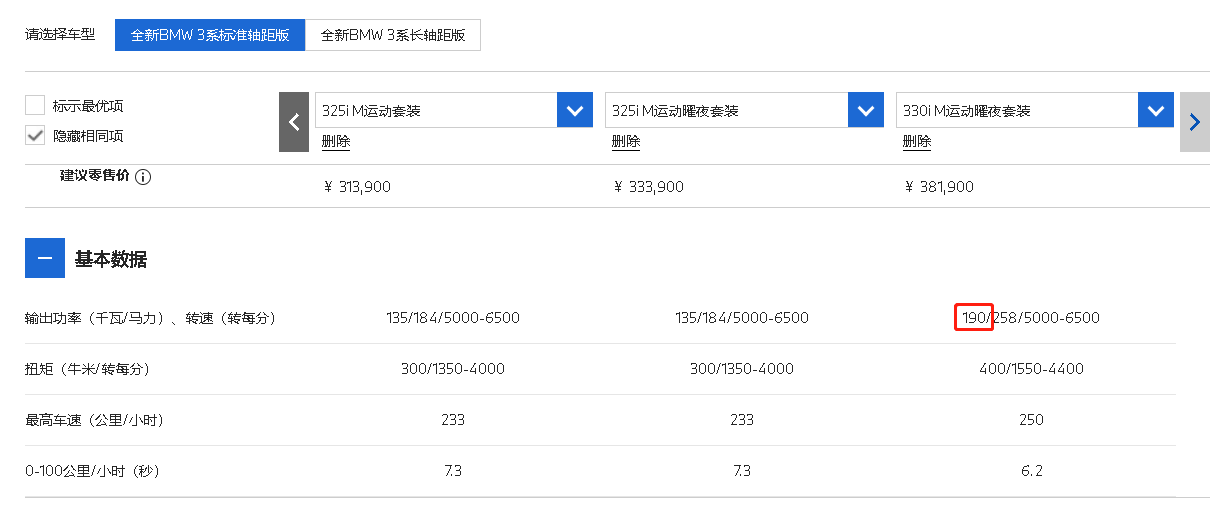This screenshot has height=508, width=1230.
Task: Select the 190/258/5000-6500 power value
Action: click(x=1031, y=318)
